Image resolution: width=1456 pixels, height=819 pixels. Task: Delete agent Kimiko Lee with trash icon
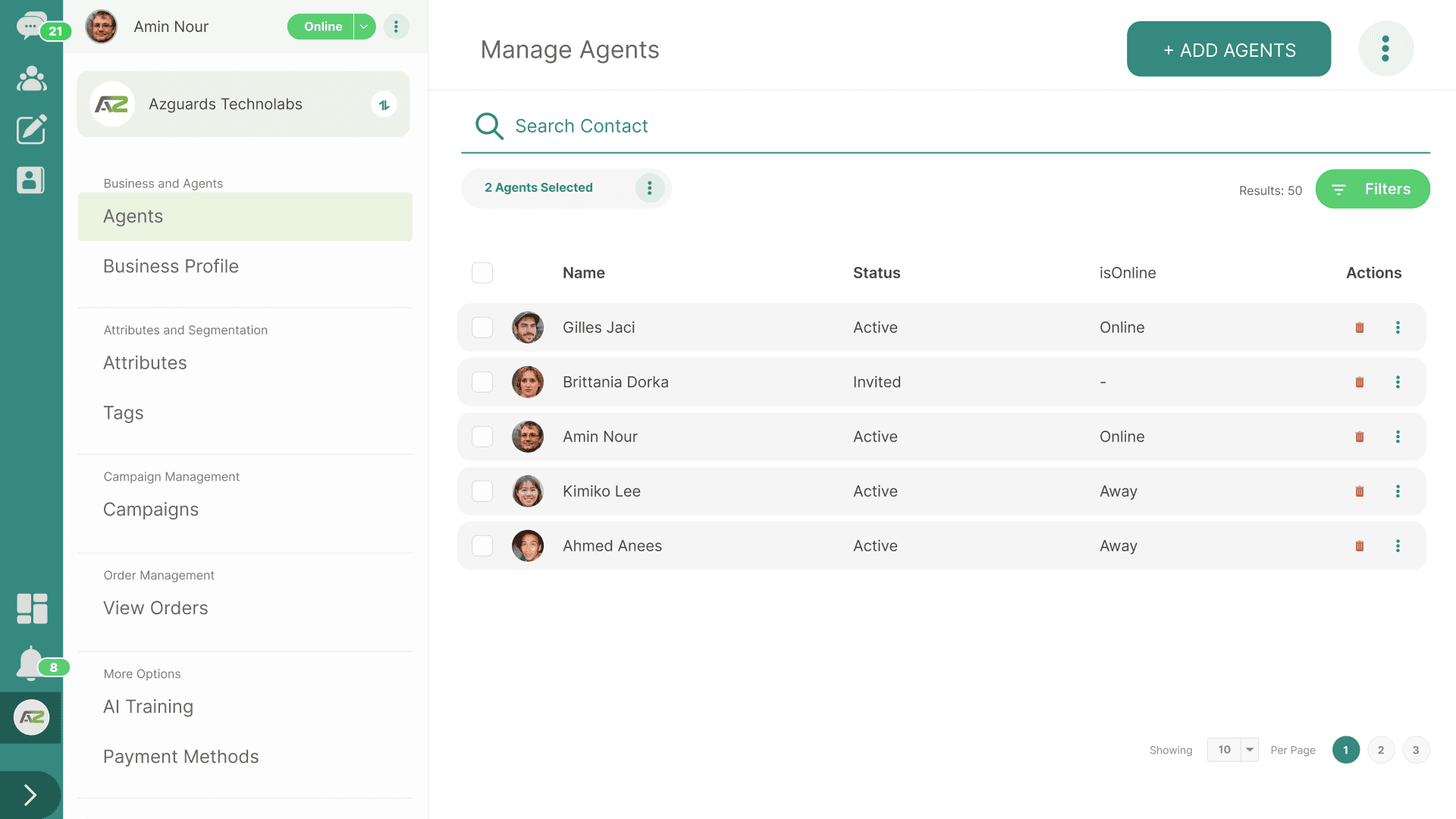[x=1360, y=491]
